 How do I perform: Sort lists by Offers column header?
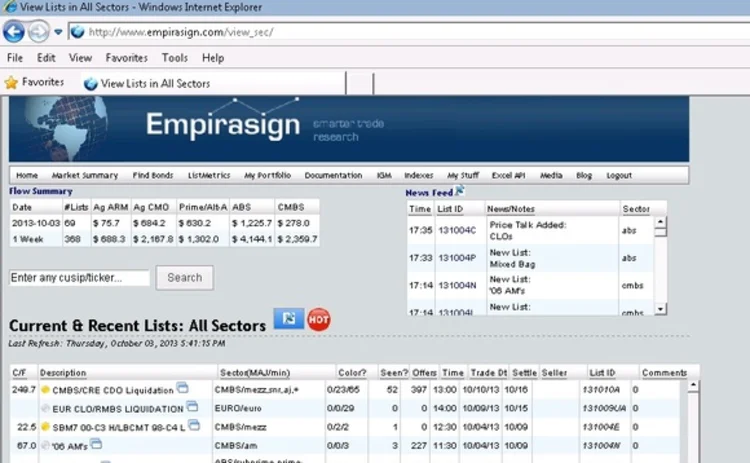tap(424, 373)
